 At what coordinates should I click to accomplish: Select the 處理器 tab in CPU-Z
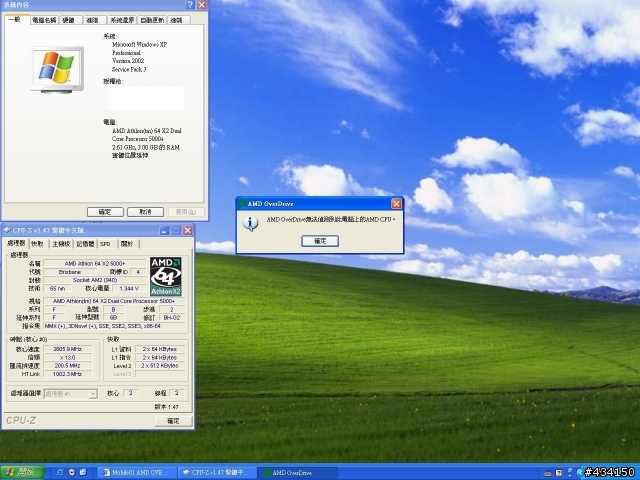[x=16, y=243]
